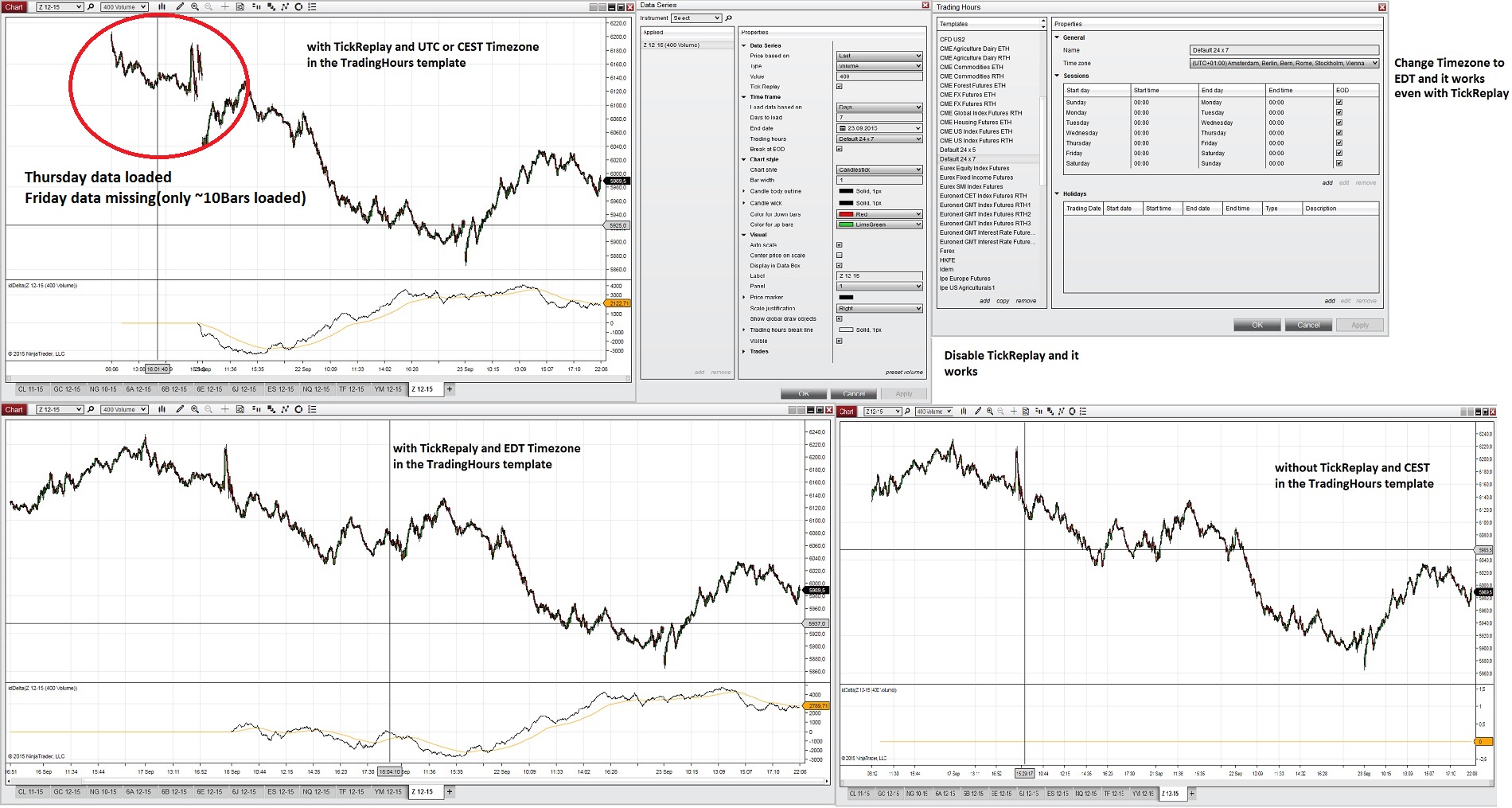The height and width of the screenshot is (808, 1512).
Task: Click the Name field in Trading Hours
Action: click(x=1284, y=50)
